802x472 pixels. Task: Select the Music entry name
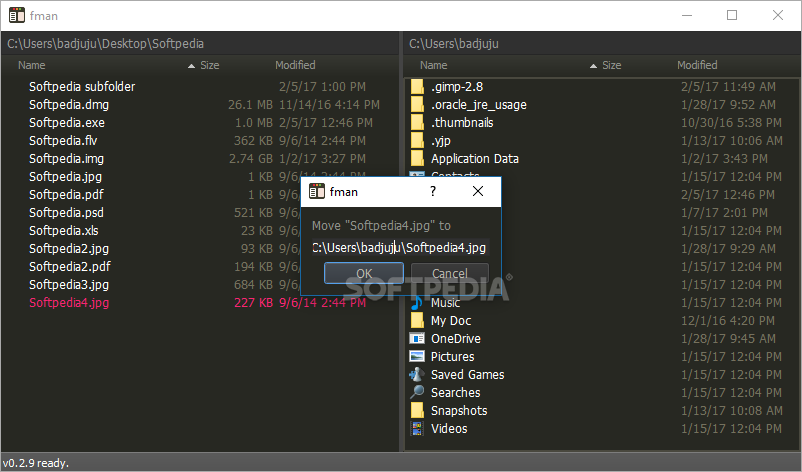click(445, 303)
